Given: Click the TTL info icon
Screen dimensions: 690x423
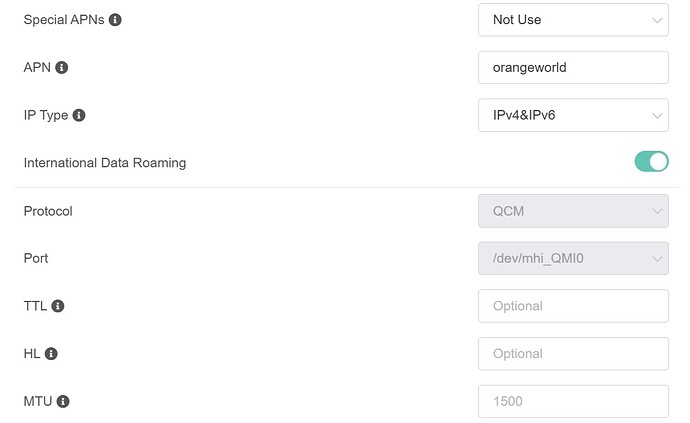Looking at the screenshot, I should [x=58, y=306].
